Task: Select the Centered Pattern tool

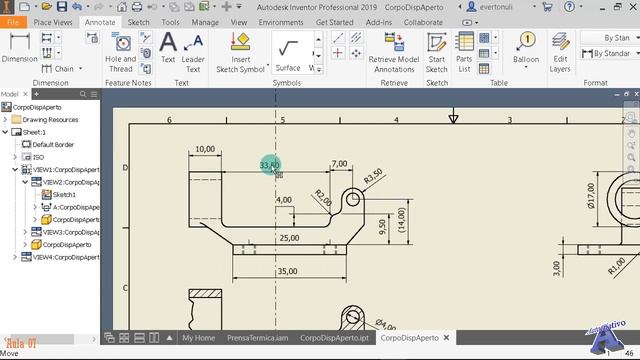Action: tap(356, 53)
